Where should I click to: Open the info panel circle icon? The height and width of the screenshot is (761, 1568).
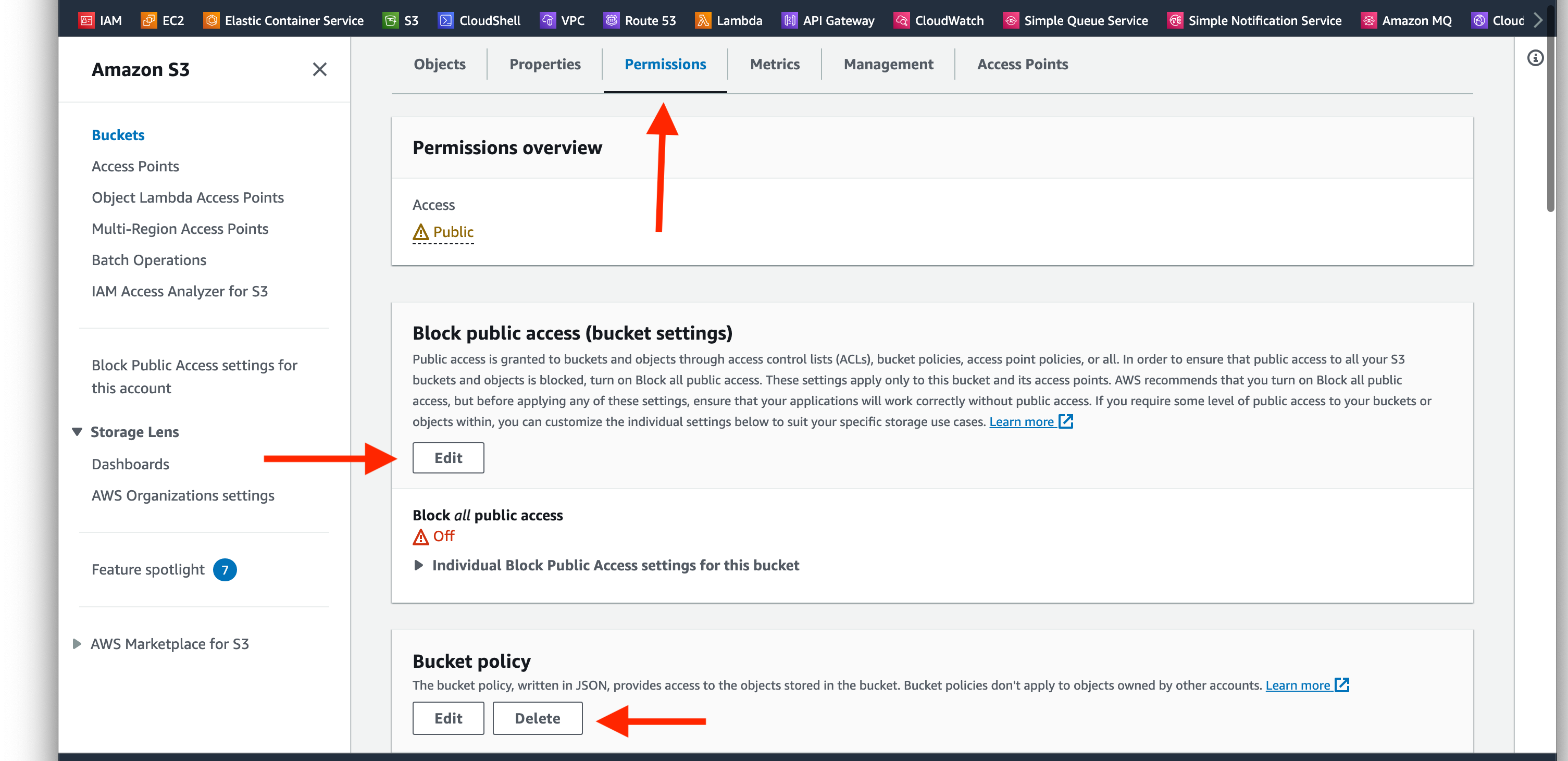click(x=1535, y=58)
